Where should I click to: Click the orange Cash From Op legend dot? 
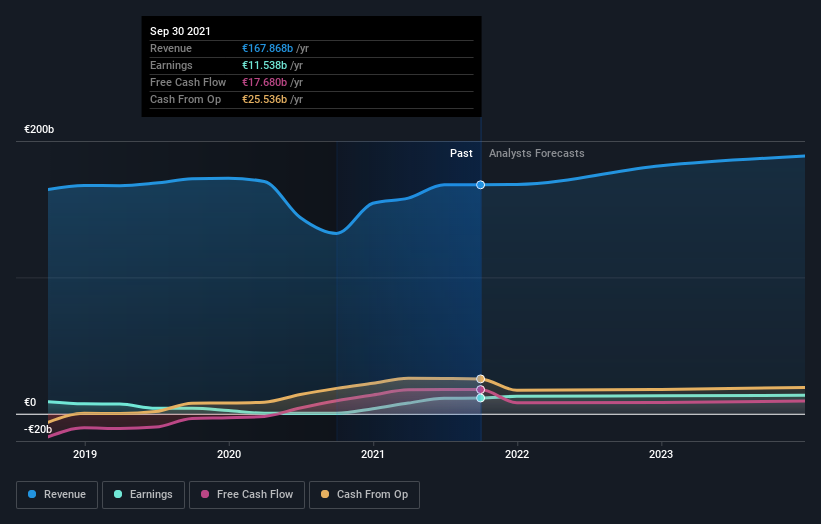point(325,494)
